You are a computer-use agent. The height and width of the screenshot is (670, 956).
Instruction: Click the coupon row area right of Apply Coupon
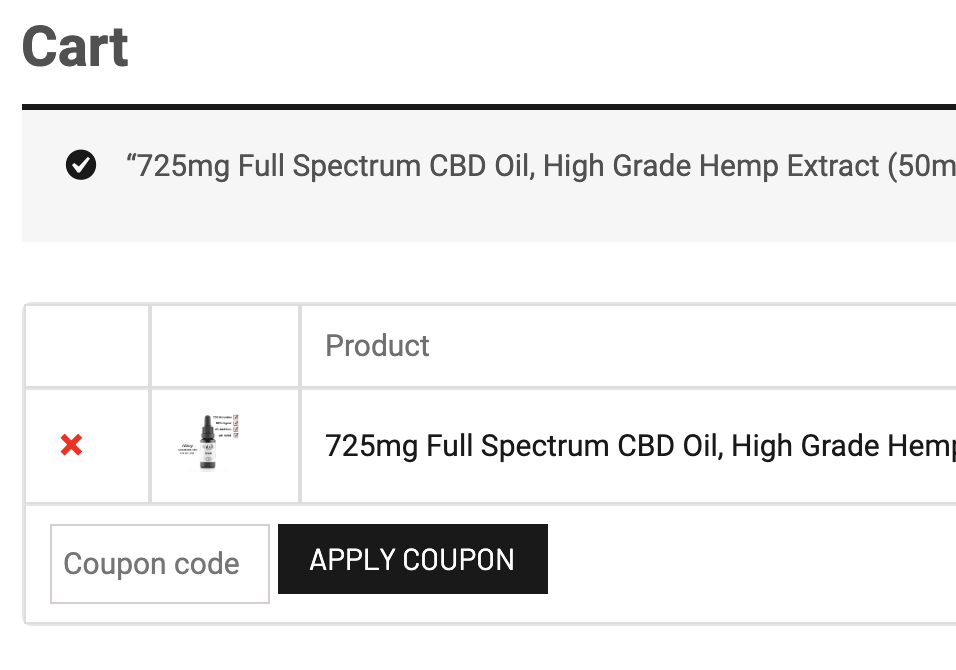click(750, 564)
